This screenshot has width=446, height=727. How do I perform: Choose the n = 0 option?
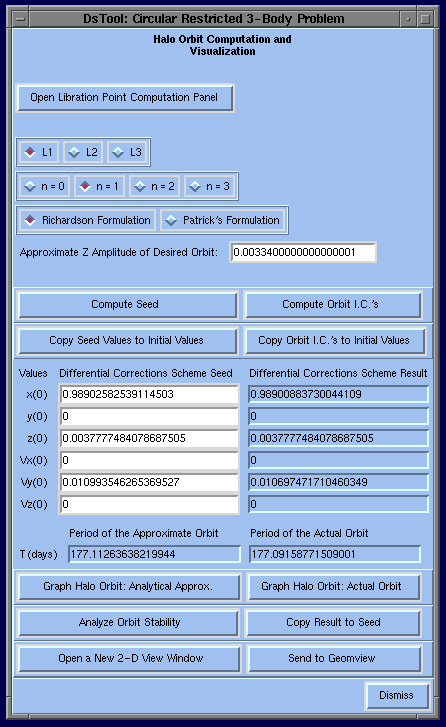[45, 186]
